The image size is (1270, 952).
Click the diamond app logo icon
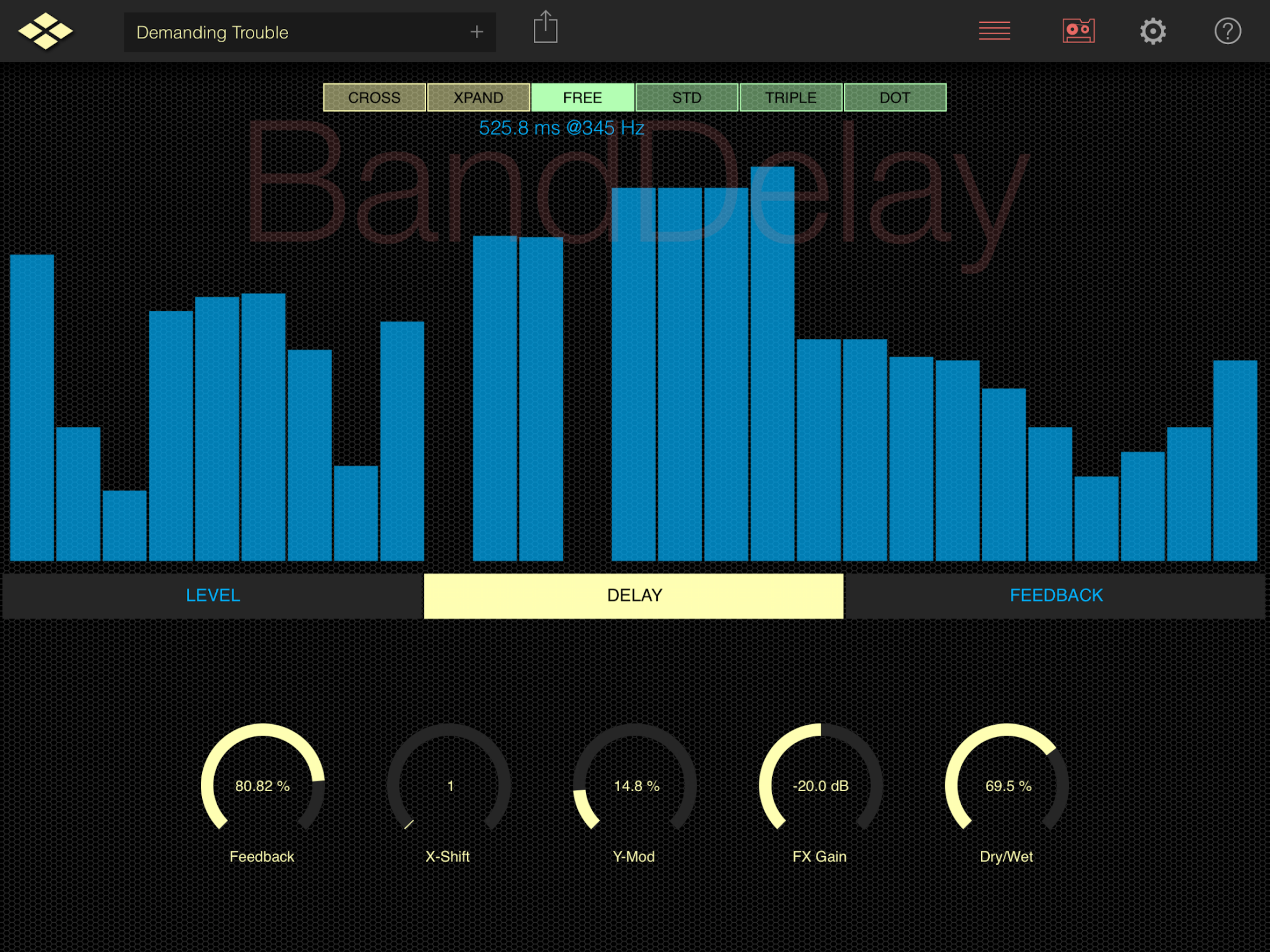click(46, 31)
